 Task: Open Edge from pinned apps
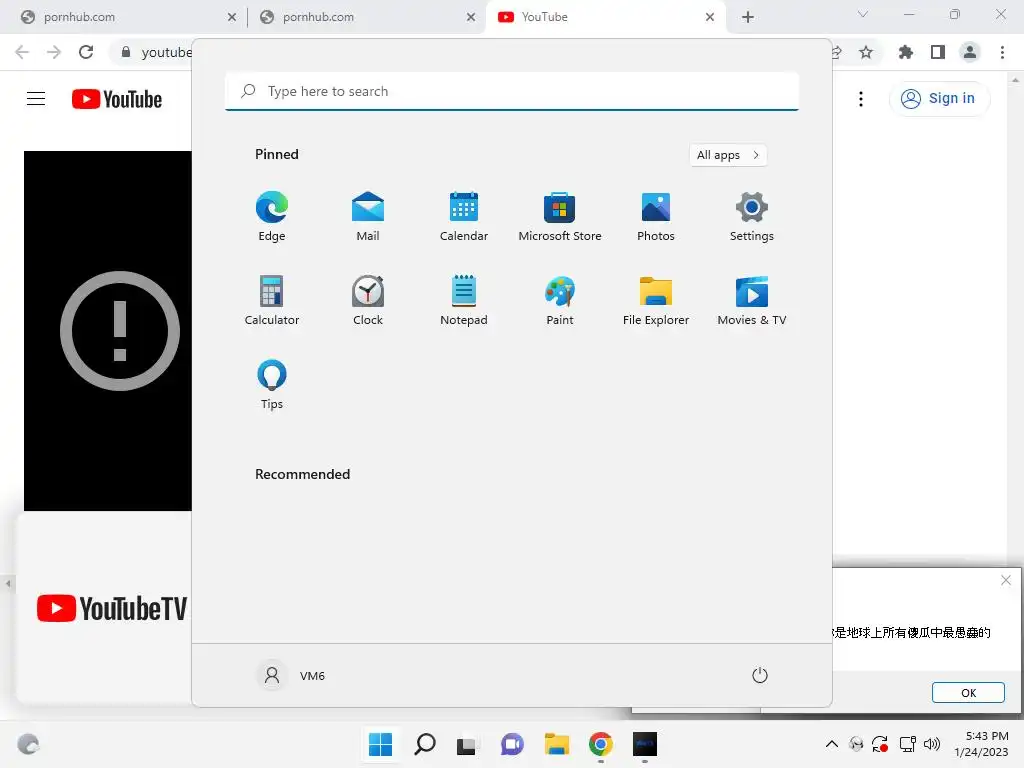(x=272, y=217)
